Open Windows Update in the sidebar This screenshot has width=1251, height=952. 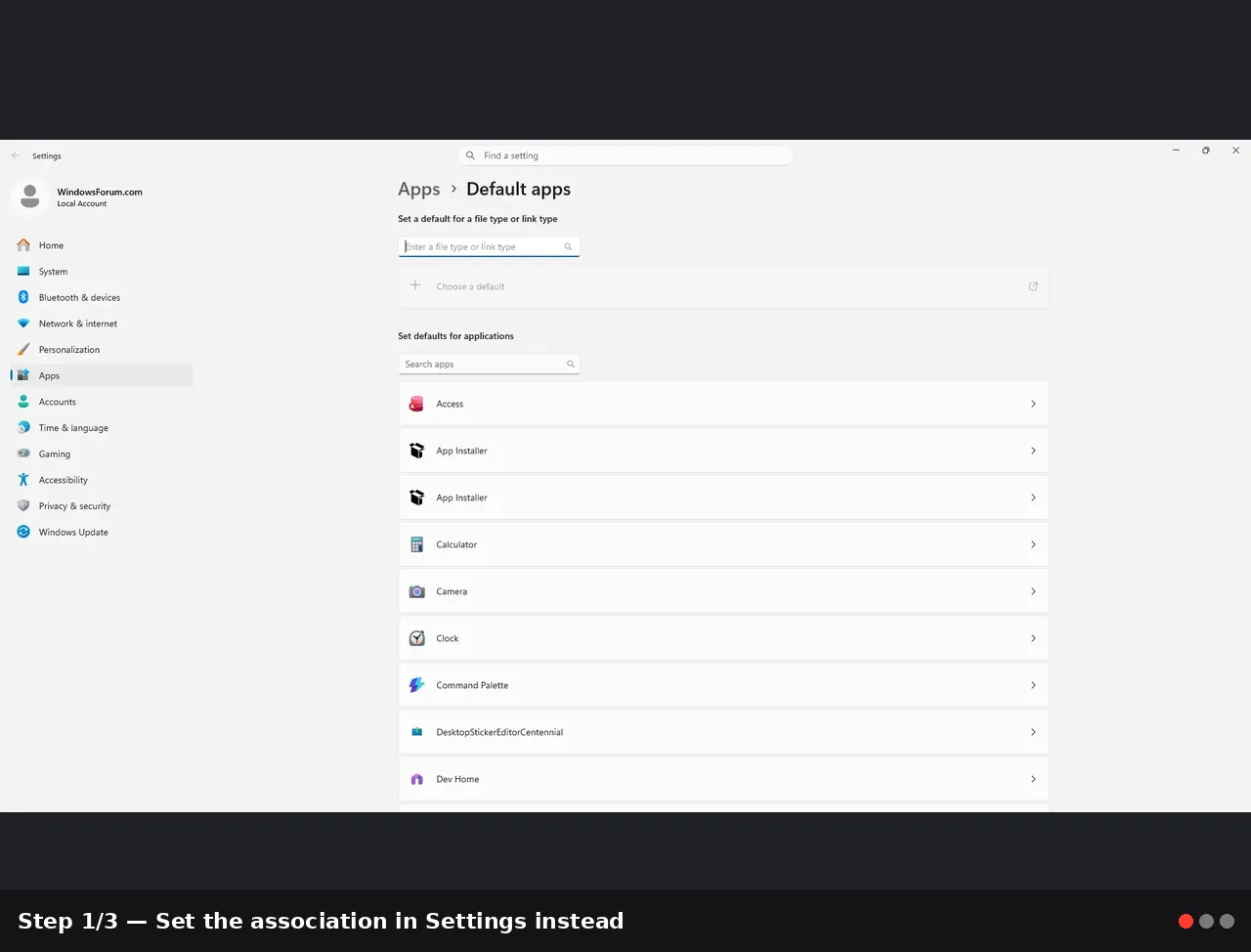pos(102,532)
